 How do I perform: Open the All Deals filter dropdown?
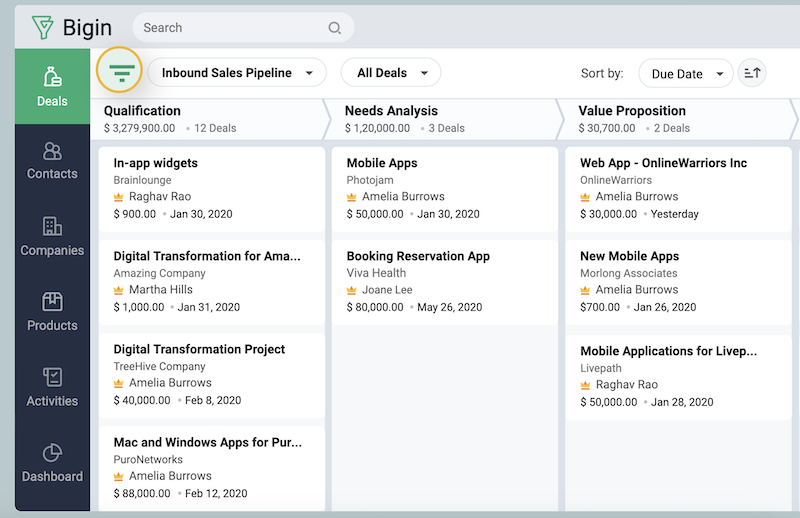(x=390, y=73)
